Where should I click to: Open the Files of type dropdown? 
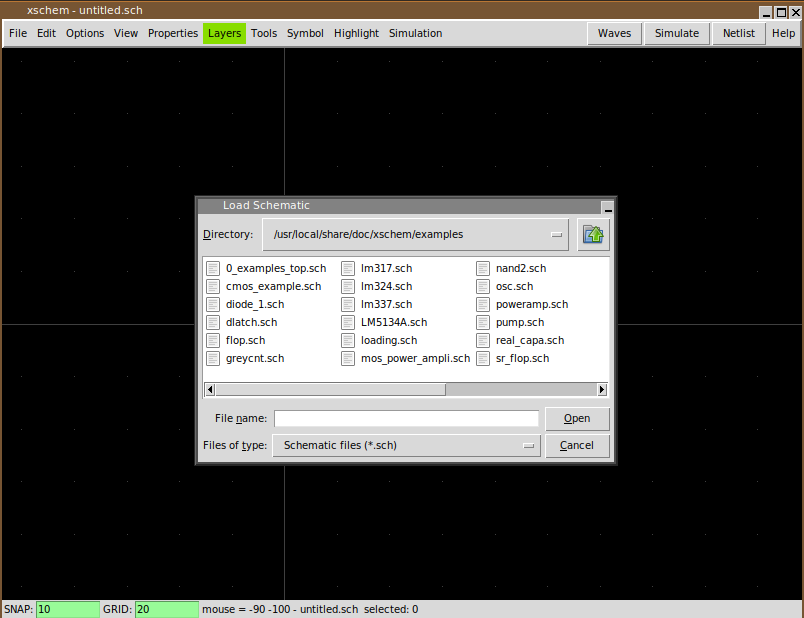[529, 446]
